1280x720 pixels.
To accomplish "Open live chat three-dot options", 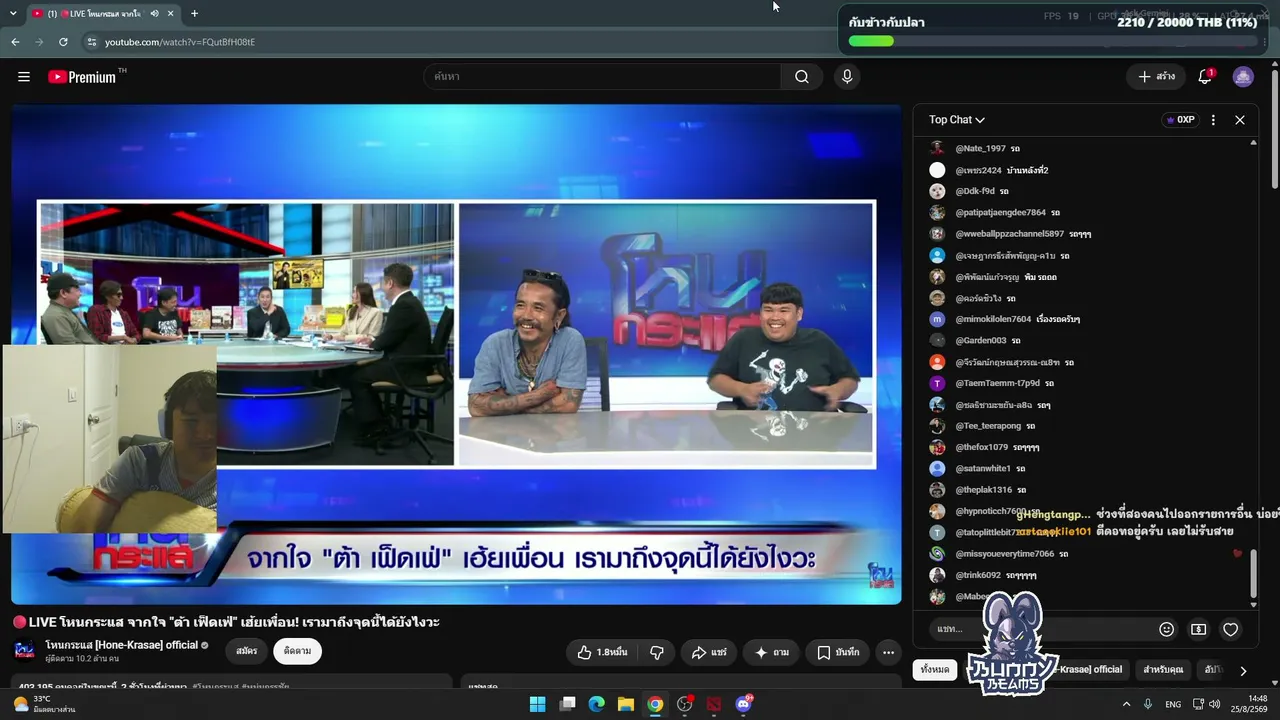I will point(1213,120).
